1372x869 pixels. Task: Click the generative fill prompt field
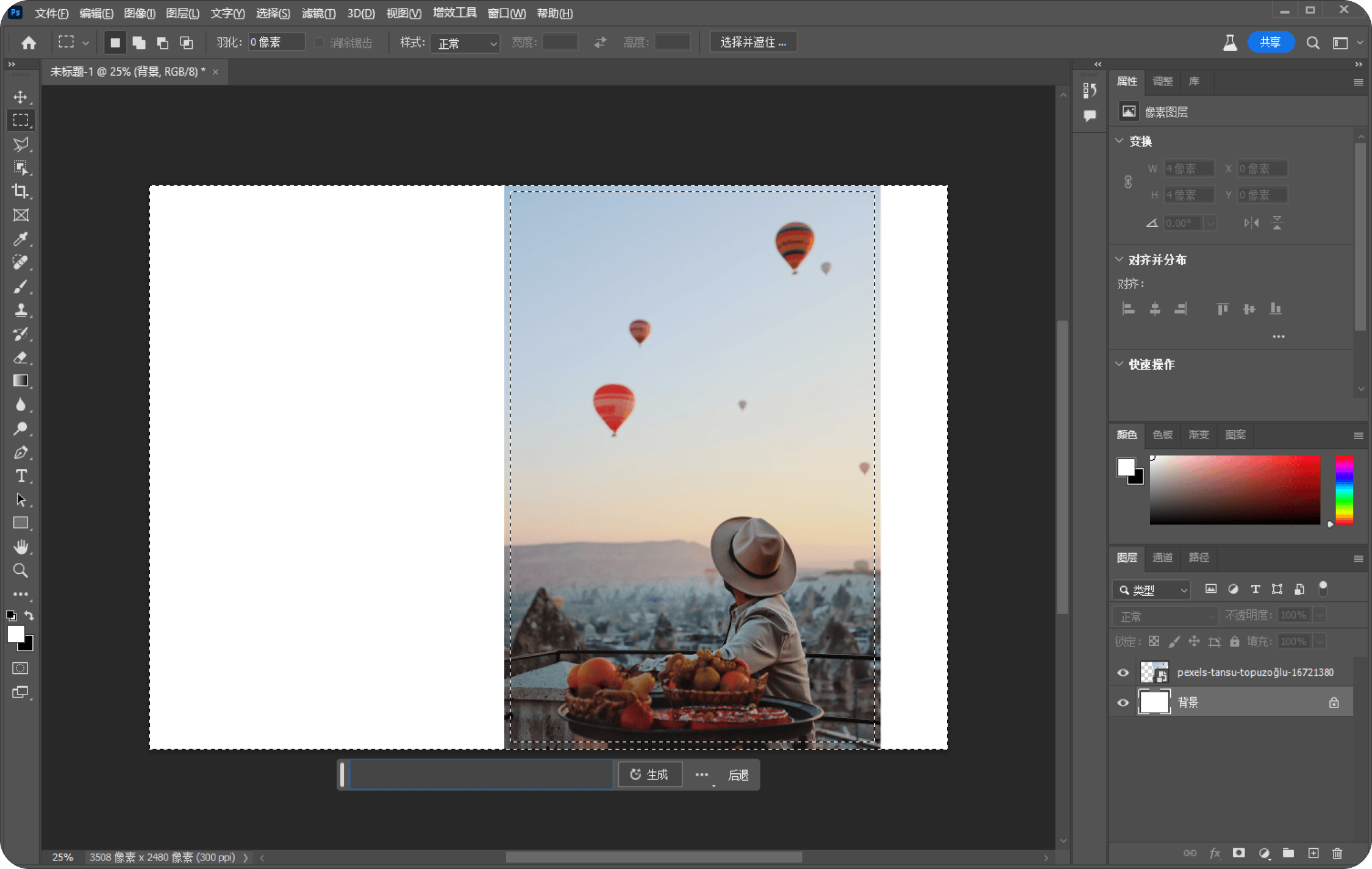tap(481, 774)
